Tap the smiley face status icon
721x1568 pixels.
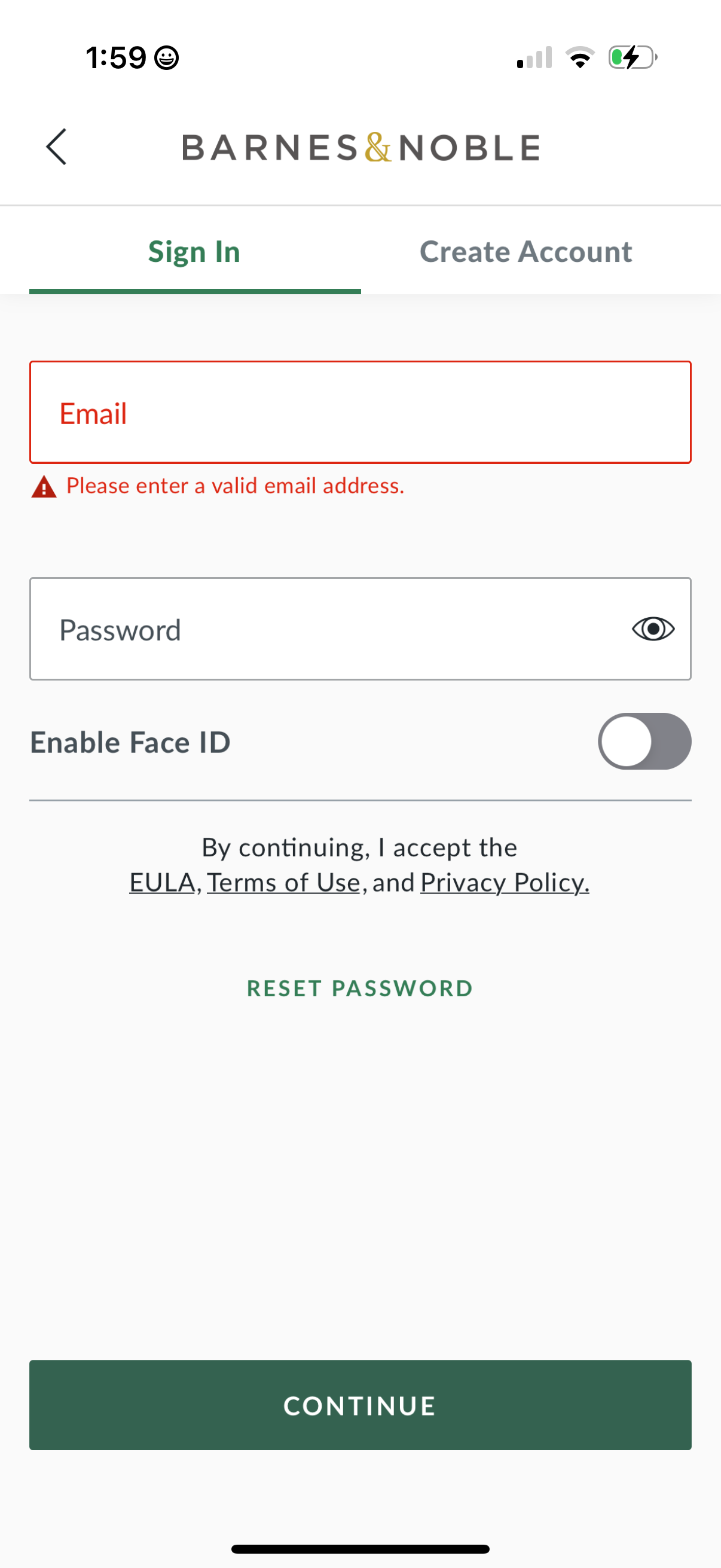click(x=166, y=59)
